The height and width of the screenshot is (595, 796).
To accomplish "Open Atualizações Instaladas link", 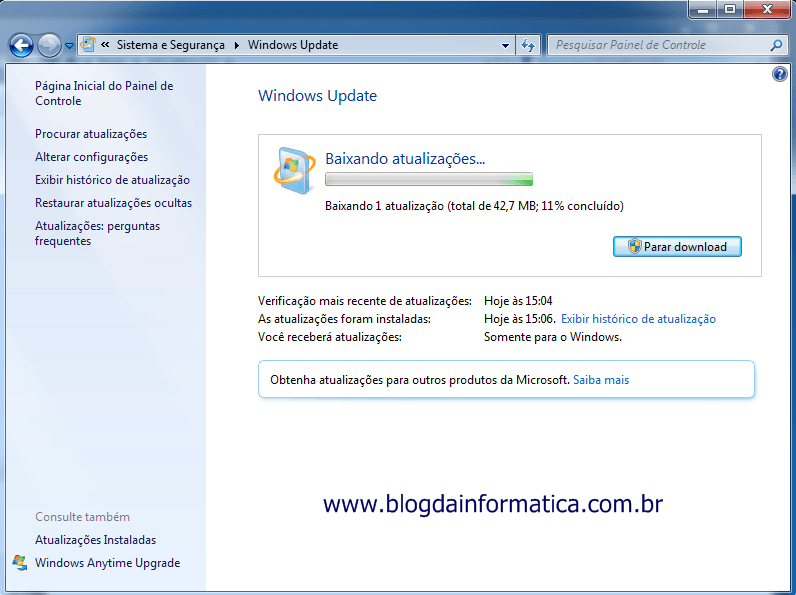I will [95, 540].
